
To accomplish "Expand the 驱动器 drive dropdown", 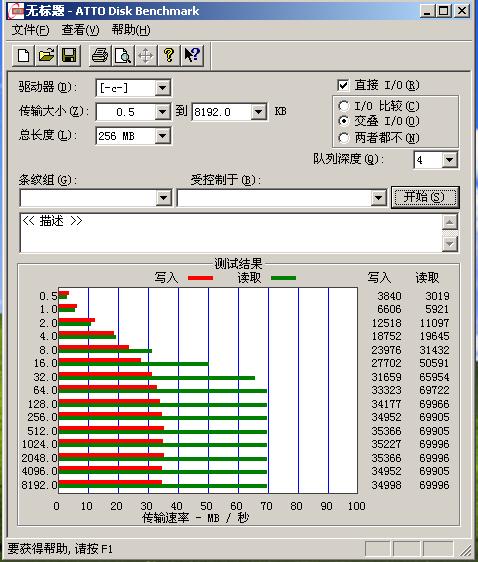I will 162,88.
